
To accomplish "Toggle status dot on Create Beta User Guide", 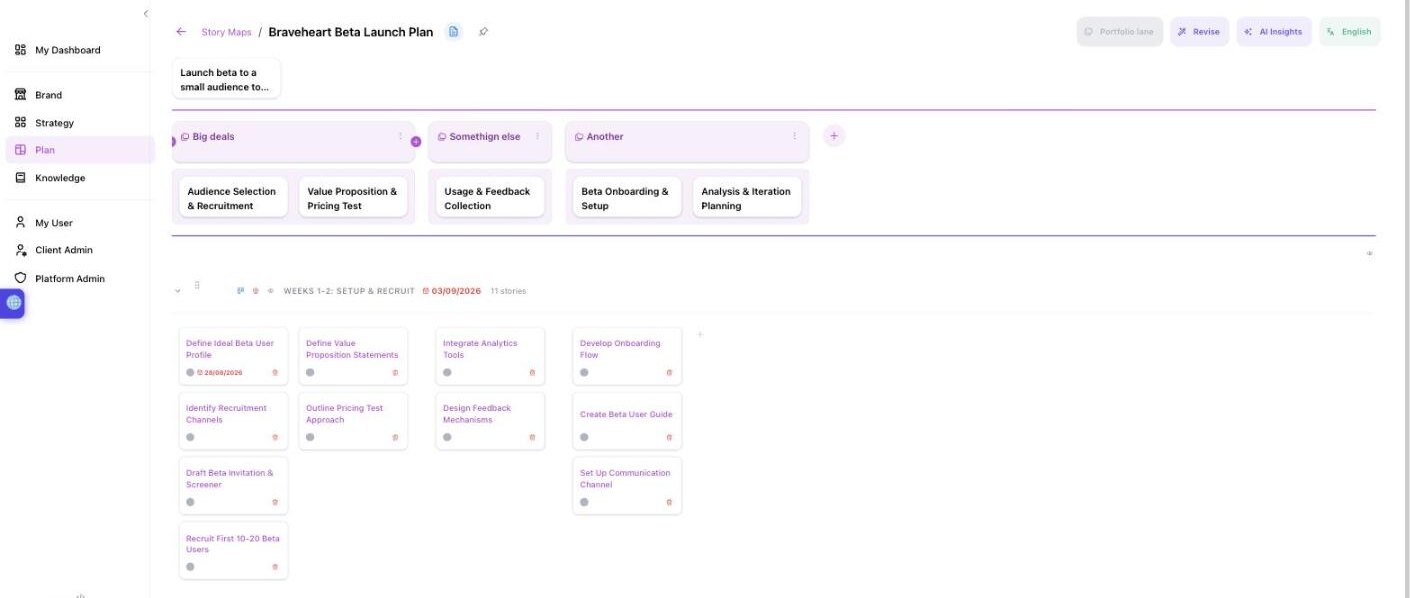I will pos(584,437).
